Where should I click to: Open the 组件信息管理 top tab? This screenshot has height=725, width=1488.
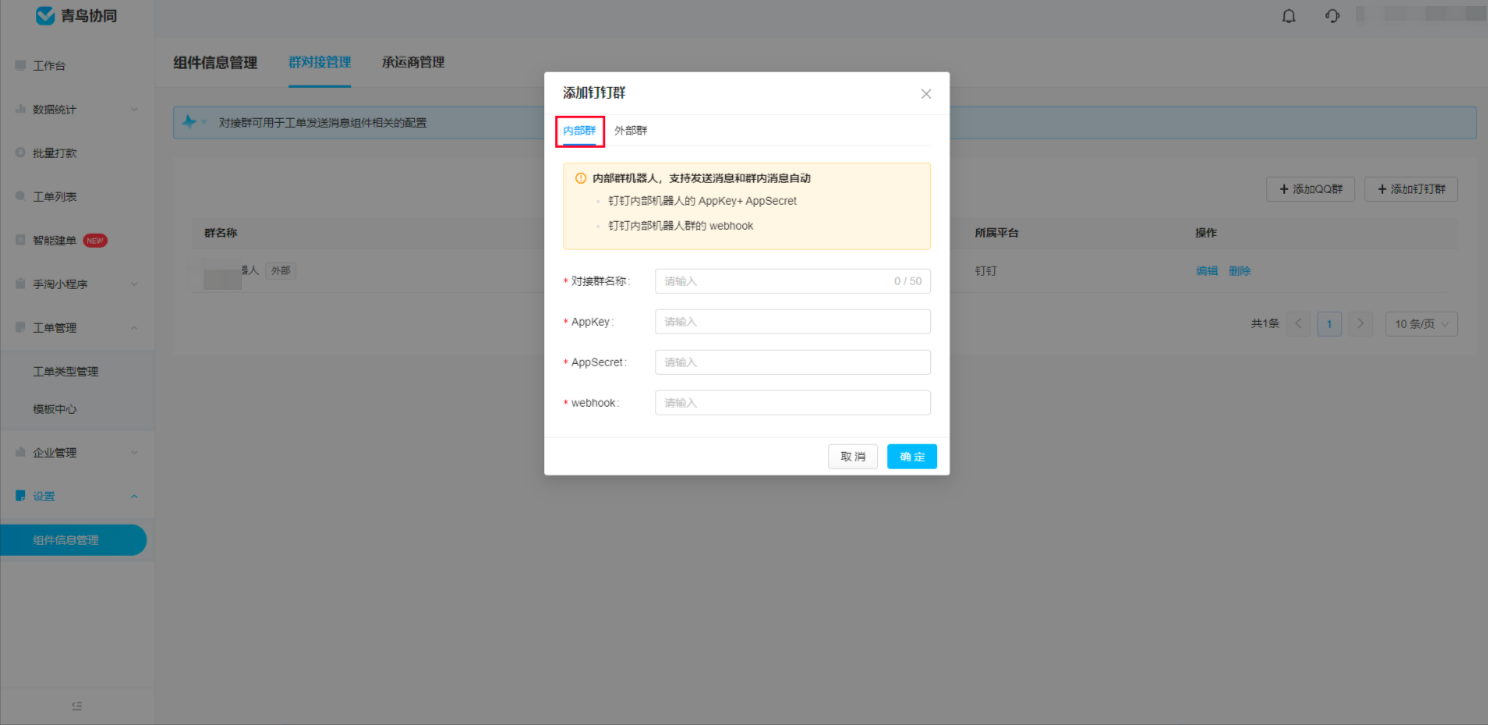click(x=215, y=62)
